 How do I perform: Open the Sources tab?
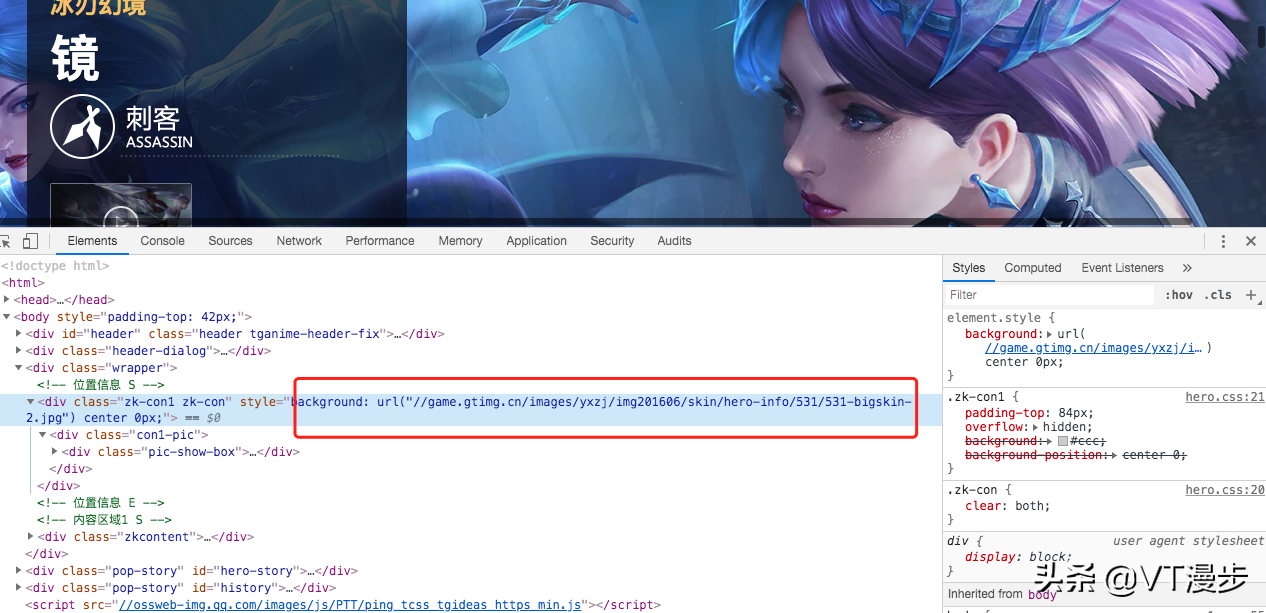coord(230,241)
